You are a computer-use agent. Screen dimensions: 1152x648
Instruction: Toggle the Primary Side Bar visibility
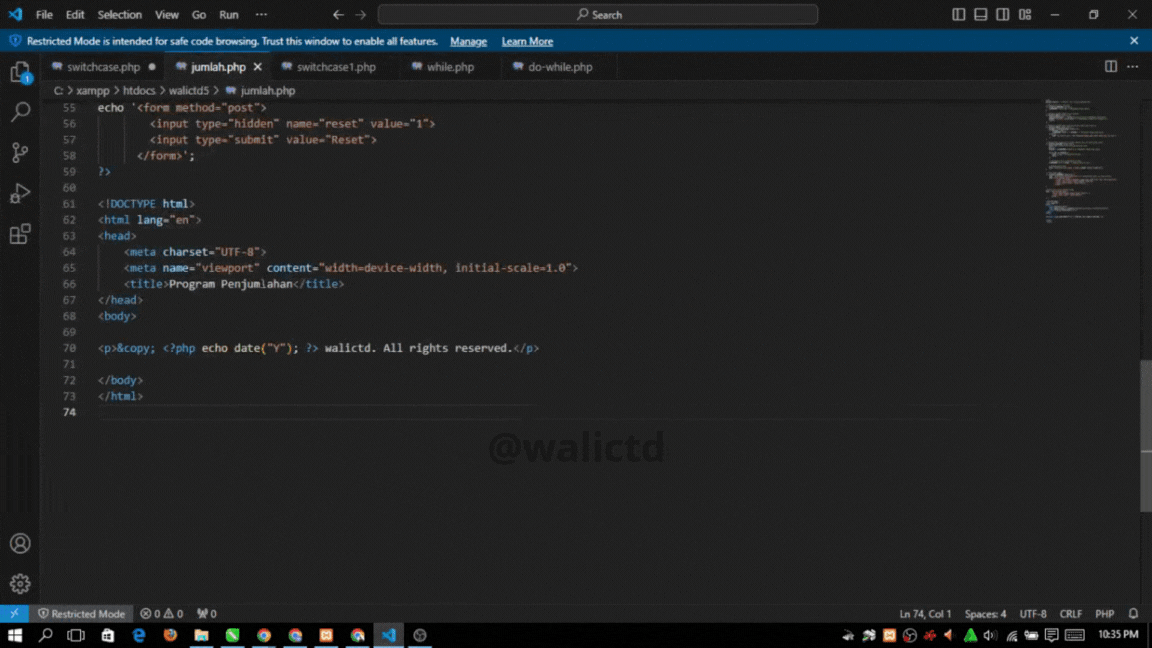point(957,14)
